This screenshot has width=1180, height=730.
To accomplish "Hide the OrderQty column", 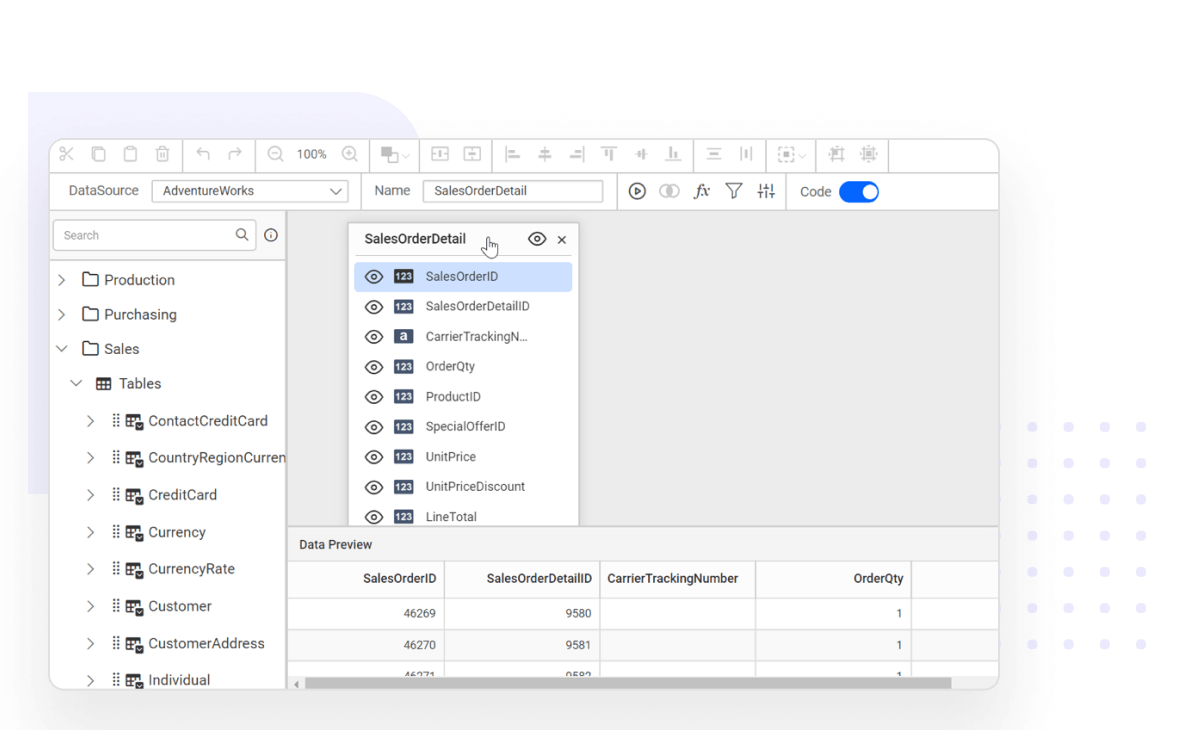I will 373,367.
